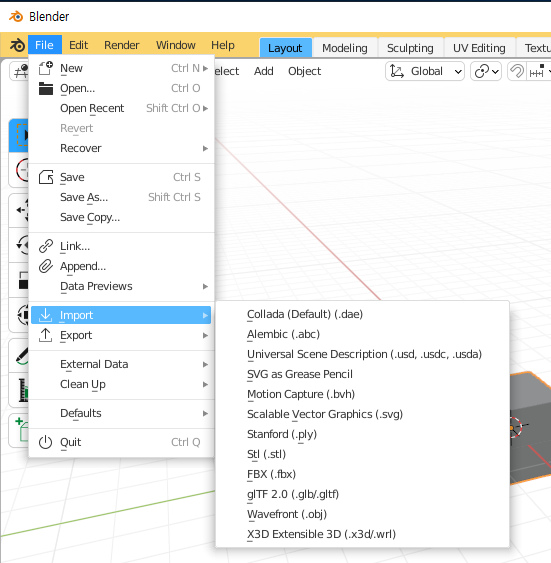Switch to the Layout workspace tab
Image resolution: width=551 pixels, height=563 pixels.
tap(285, 48)
